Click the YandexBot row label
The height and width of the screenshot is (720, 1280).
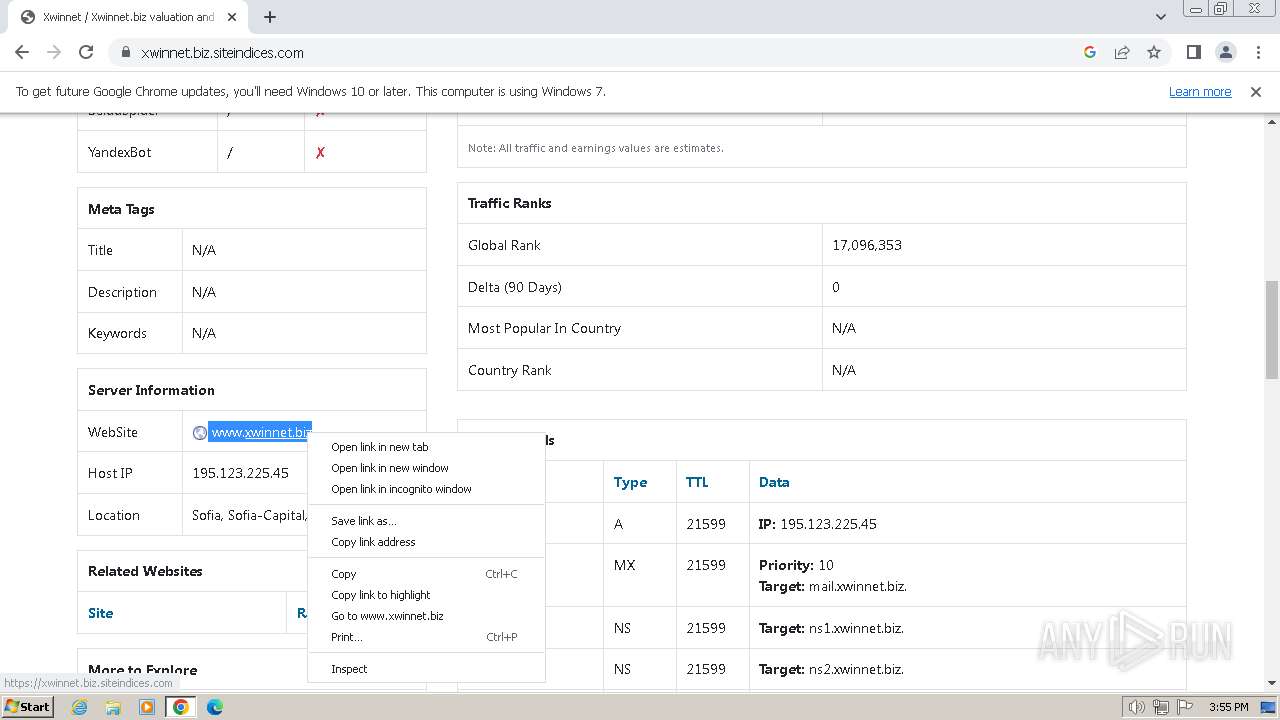tap(120, 152)
